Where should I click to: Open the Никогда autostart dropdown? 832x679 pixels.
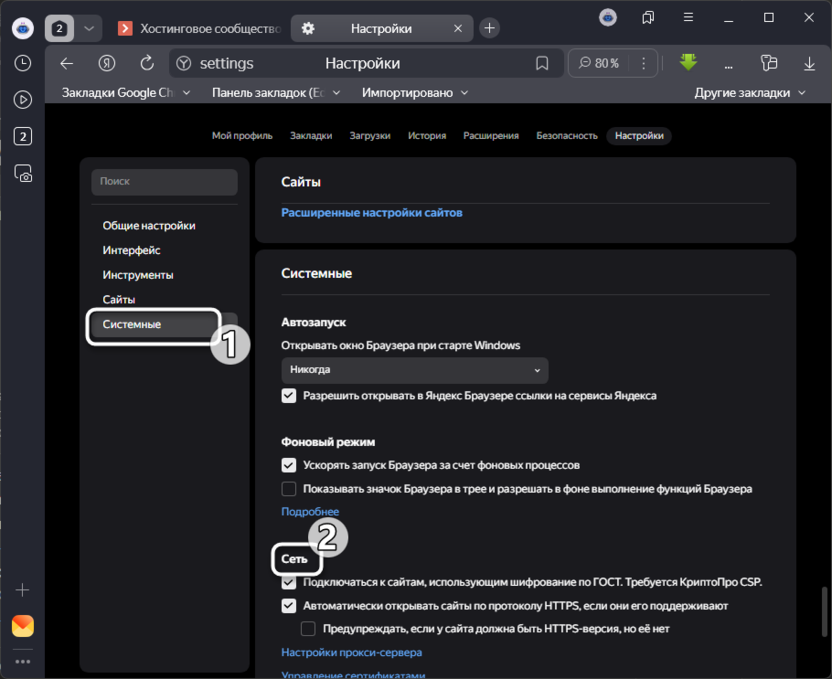(414, 370)
